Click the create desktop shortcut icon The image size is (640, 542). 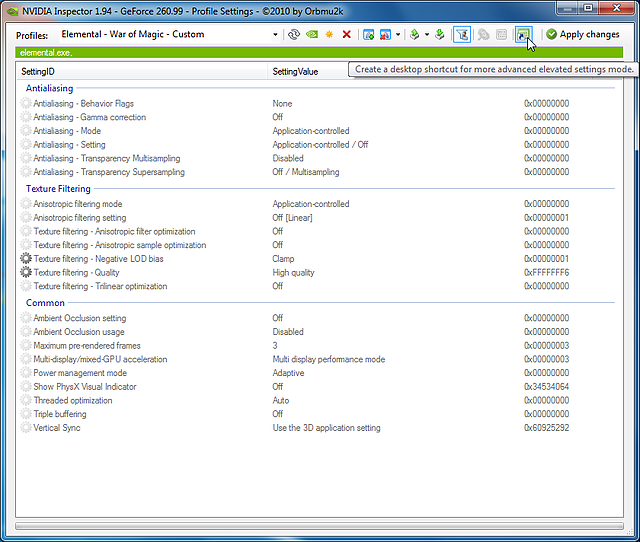[522, 34]
